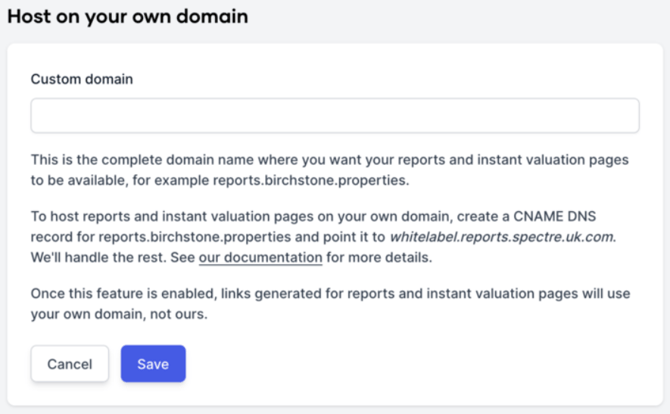670x414 pixels.
Task: Click the Cancel button
Action: pos(69,364)
